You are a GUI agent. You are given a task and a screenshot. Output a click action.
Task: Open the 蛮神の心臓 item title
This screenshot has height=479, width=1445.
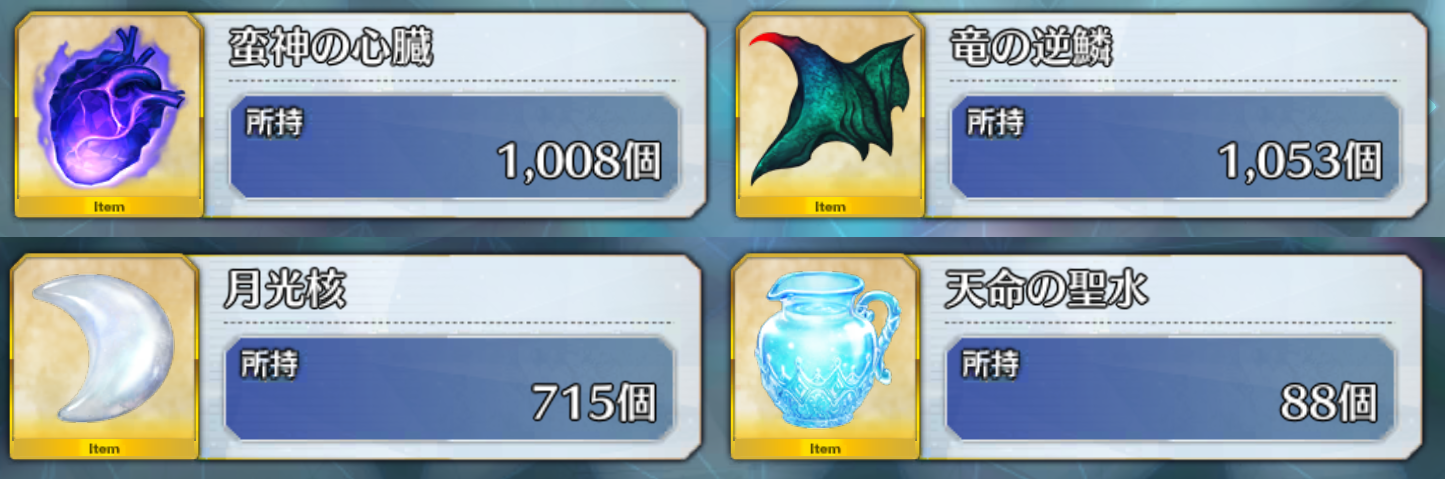(x=331, y=48)
